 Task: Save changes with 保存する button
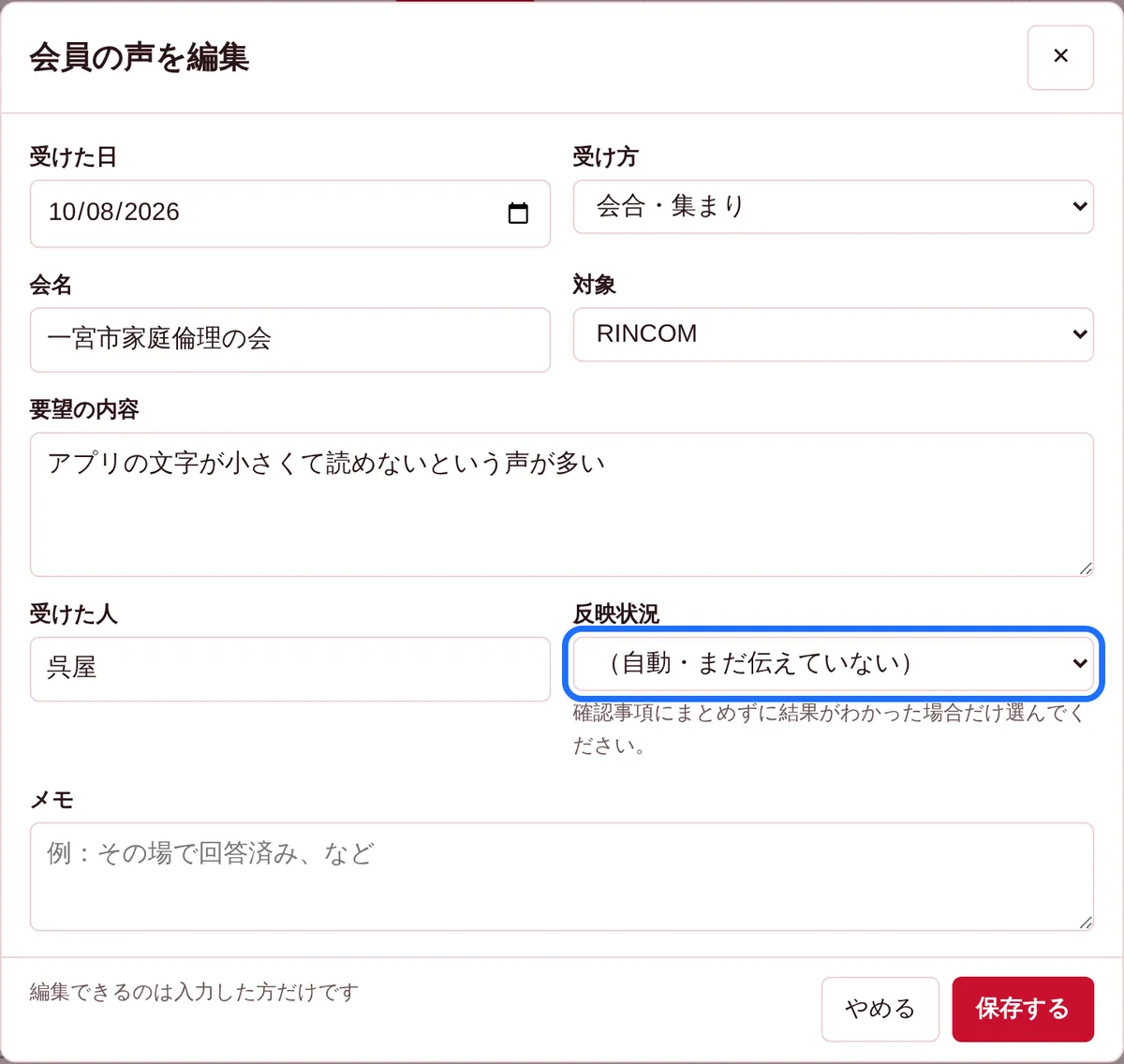coord(1023,1009)
